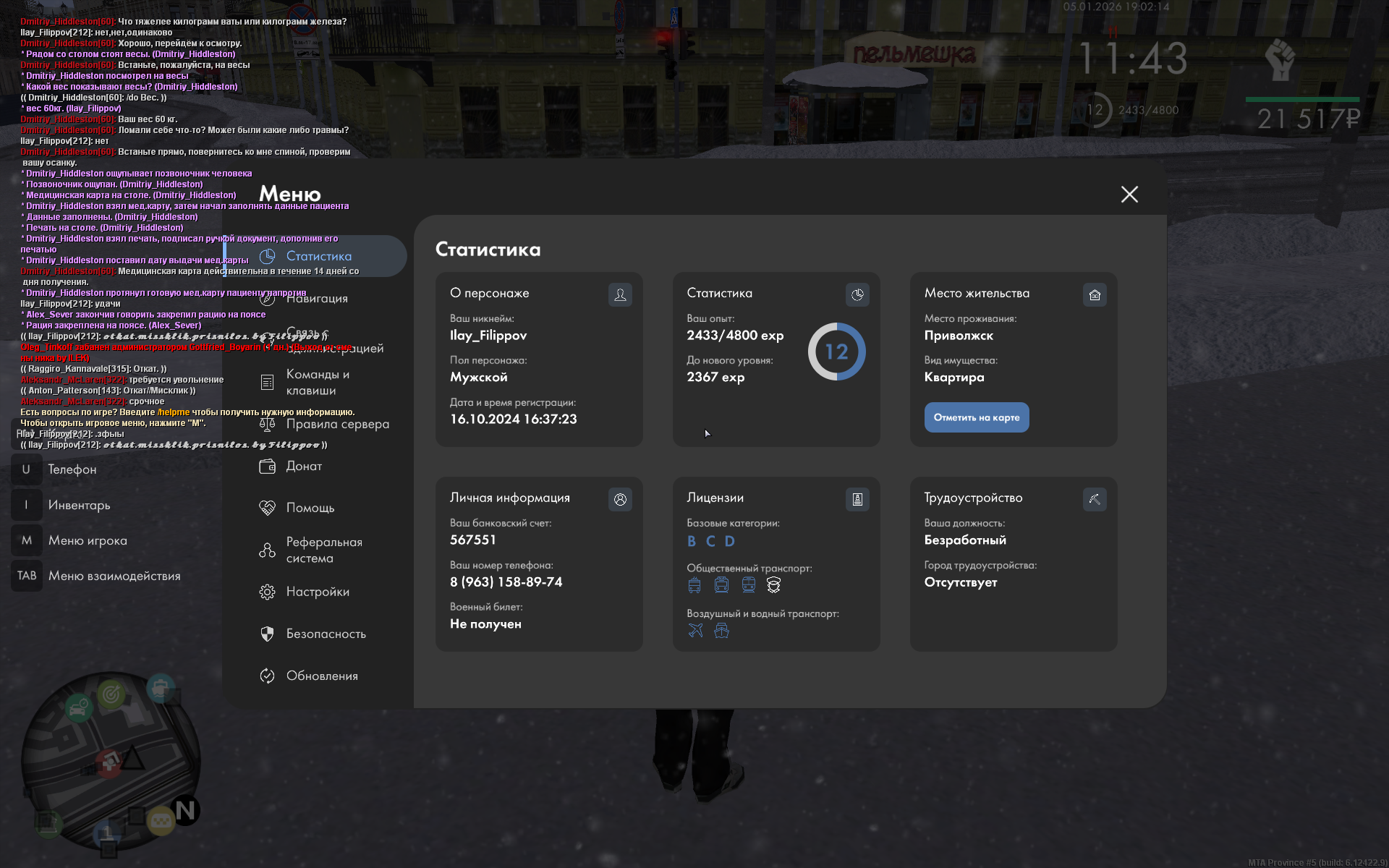The height and width of the screenshot is (868, 1389).
Task: Open Правила сервера page
Action: point(337,424)
